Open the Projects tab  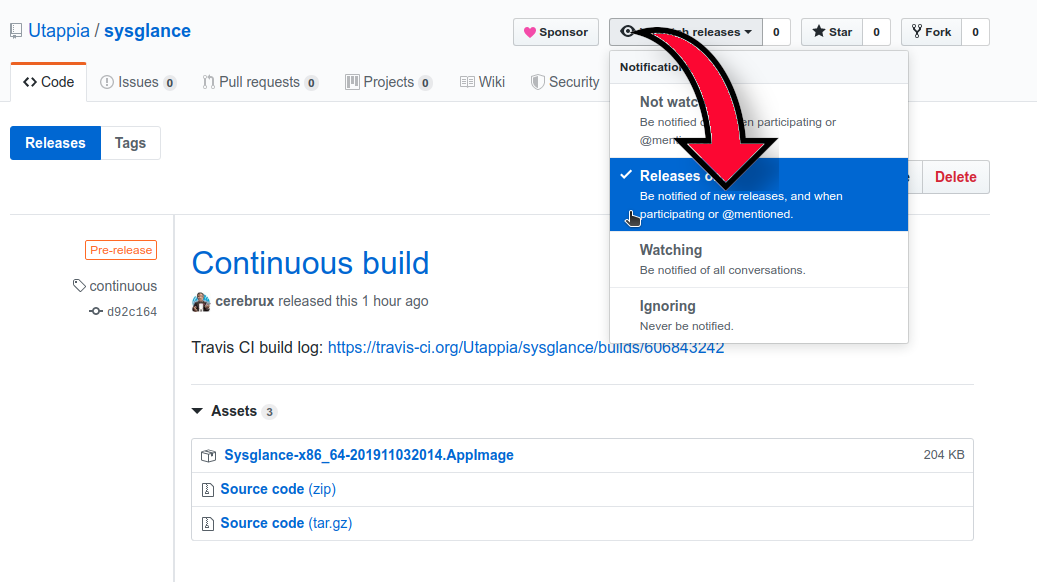[388, 82]
